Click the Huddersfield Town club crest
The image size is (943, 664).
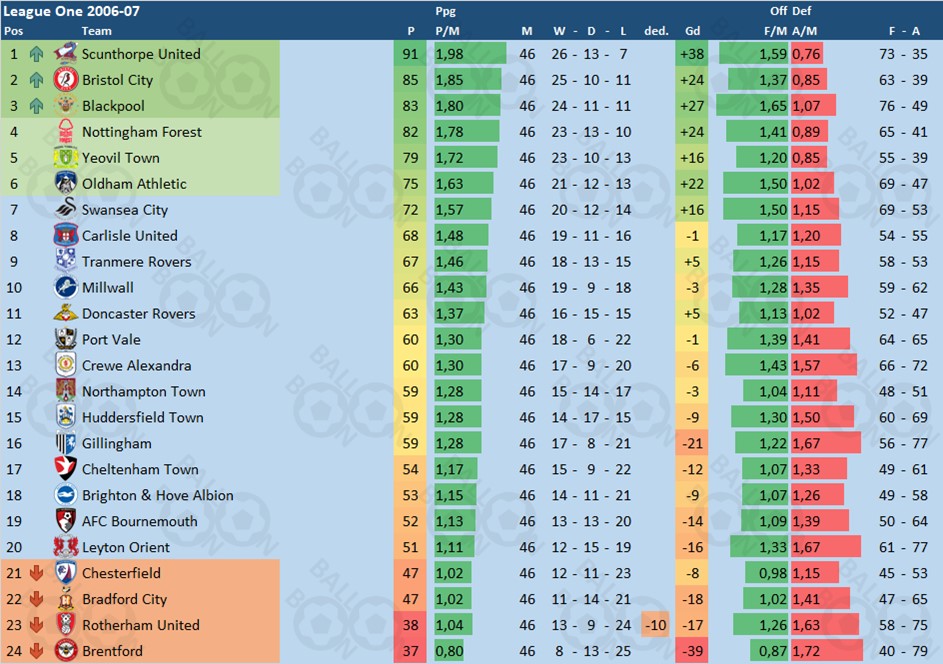click(66, 416)
